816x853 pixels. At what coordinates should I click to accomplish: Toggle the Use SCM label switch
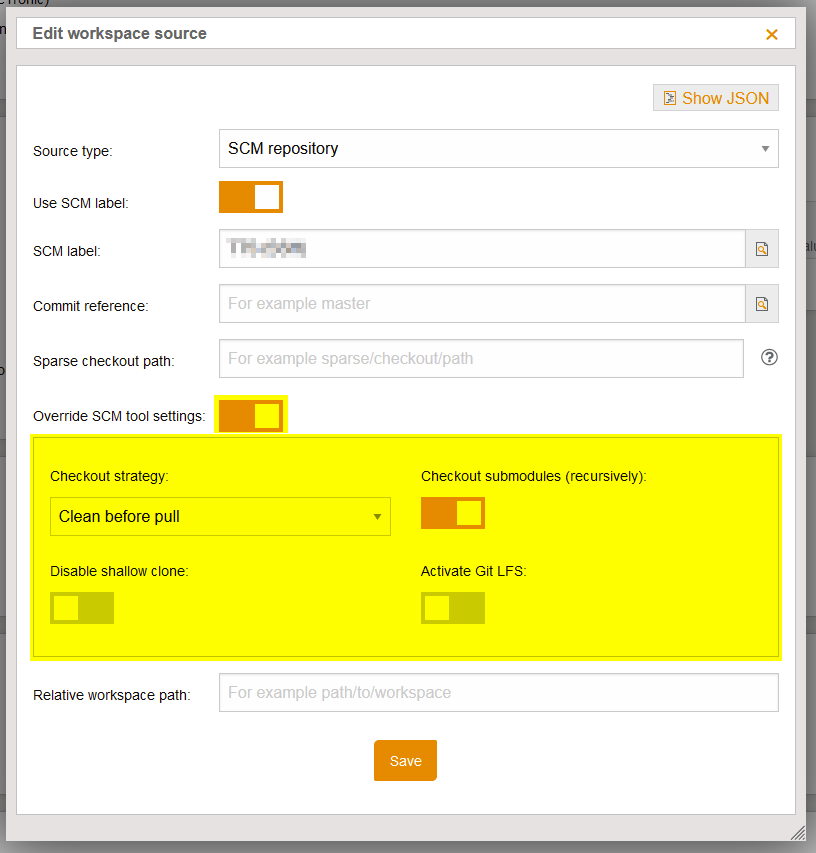251,197
